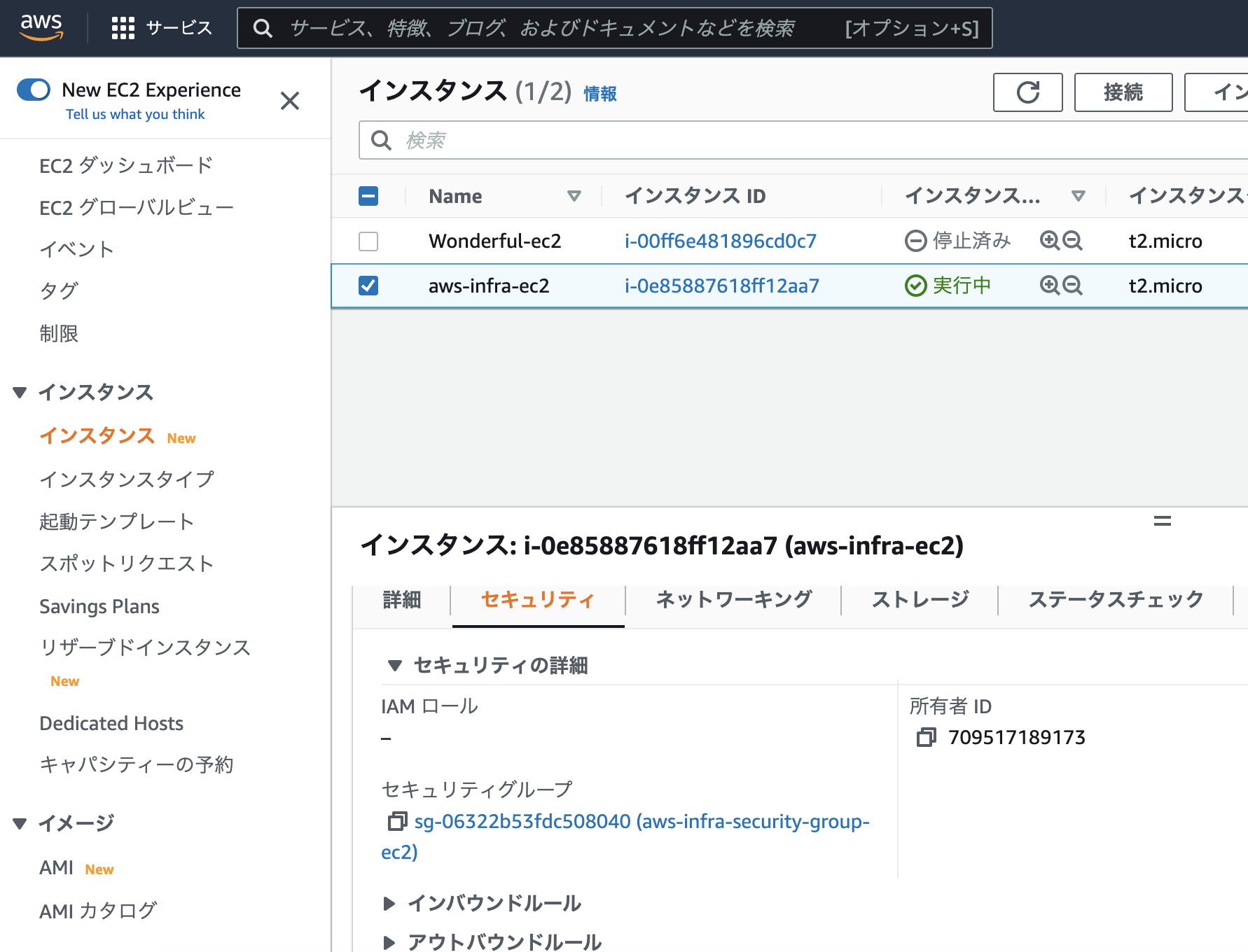Click the zoom-in magnifier beside 実行中 status
This screenshot has height=952, width=1248.
1048,286
